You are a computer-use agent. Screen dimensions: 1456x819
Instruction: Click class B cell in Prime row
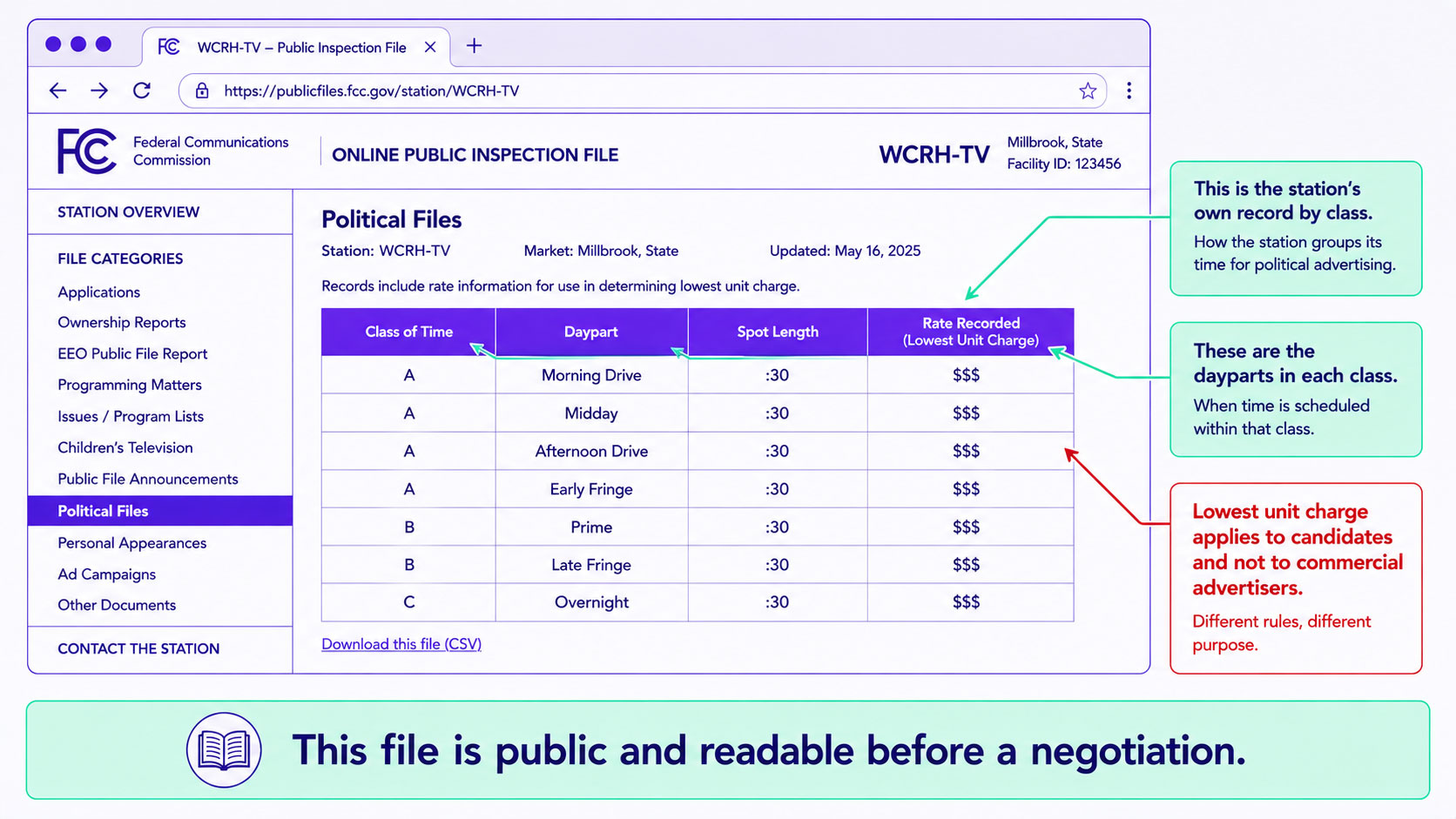[x=408, y=527]
